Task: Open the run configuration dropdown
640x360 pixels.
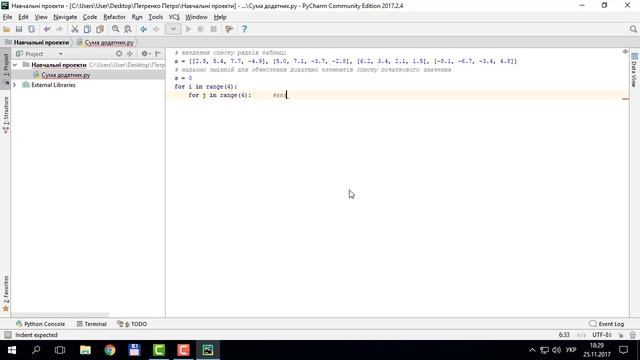Action: (173, 29)
